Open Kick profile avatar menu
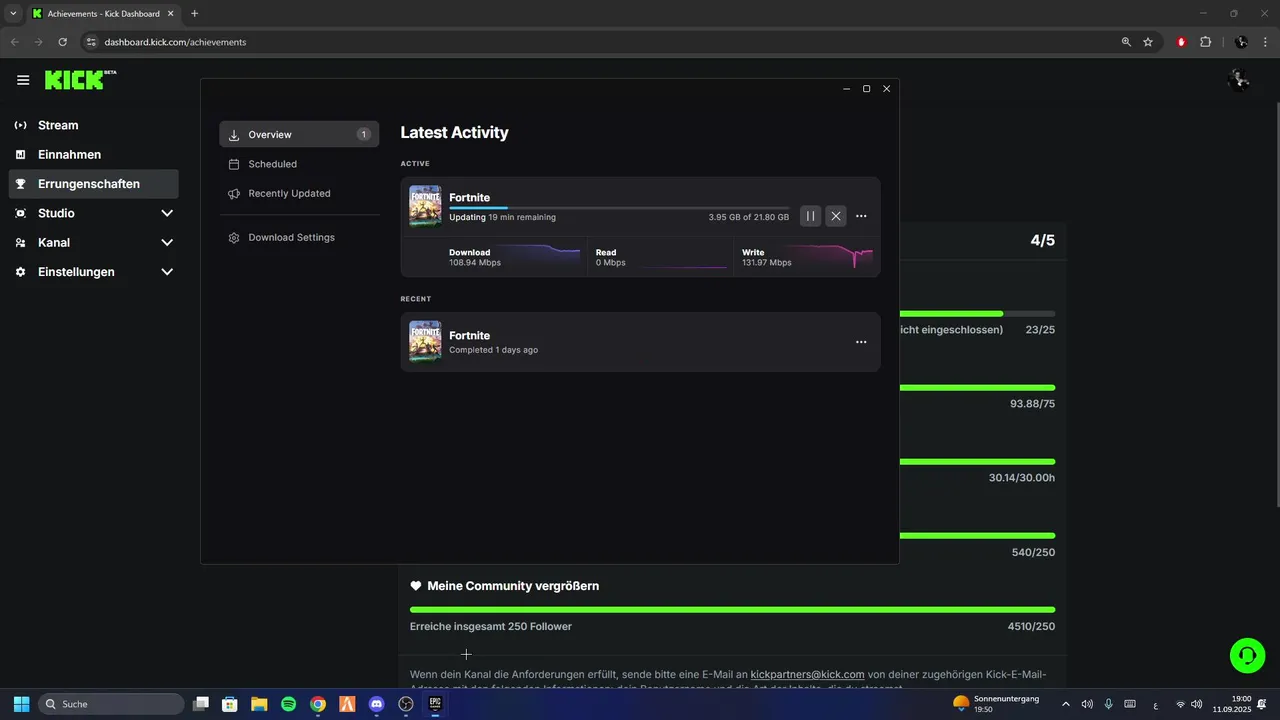The image size is (1280, 720). tap(1239, 80)
